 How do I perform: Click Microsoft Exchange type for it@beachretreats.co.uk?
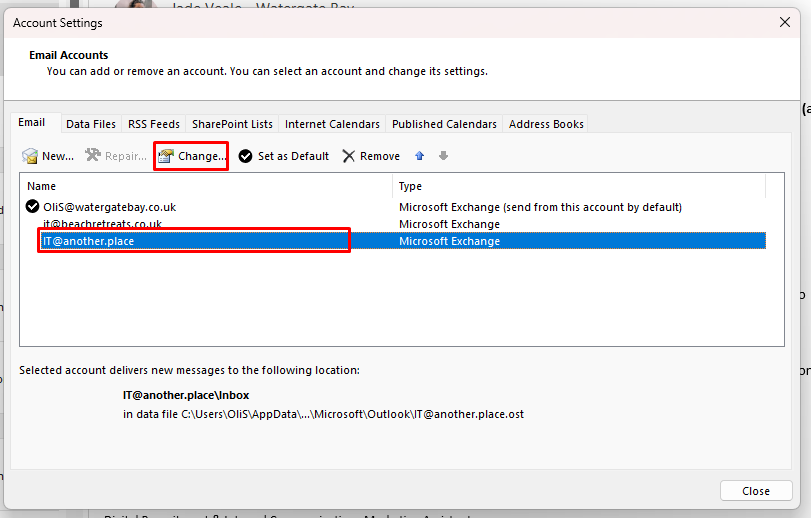(x=449, y=224)
